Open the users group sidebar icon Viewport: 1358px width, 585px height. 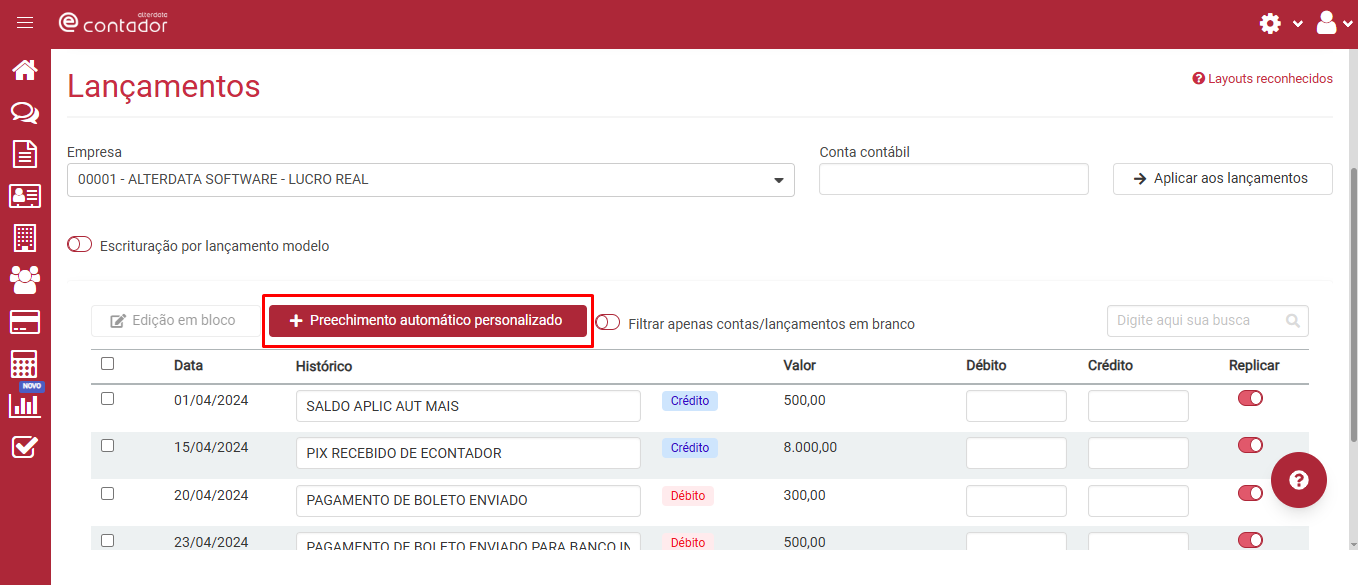tap(25, 279)
